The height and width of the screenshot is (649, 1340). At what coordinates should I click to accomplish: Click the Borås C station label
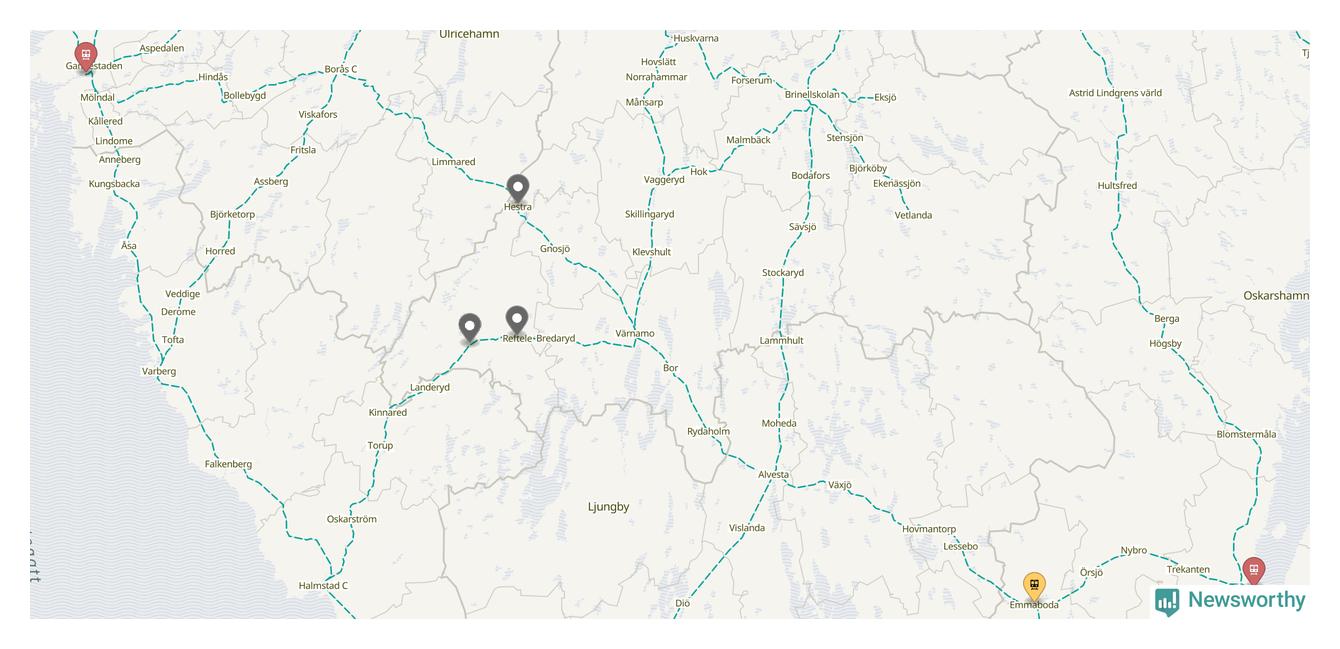pyautogui.click(x=341, y=69)
